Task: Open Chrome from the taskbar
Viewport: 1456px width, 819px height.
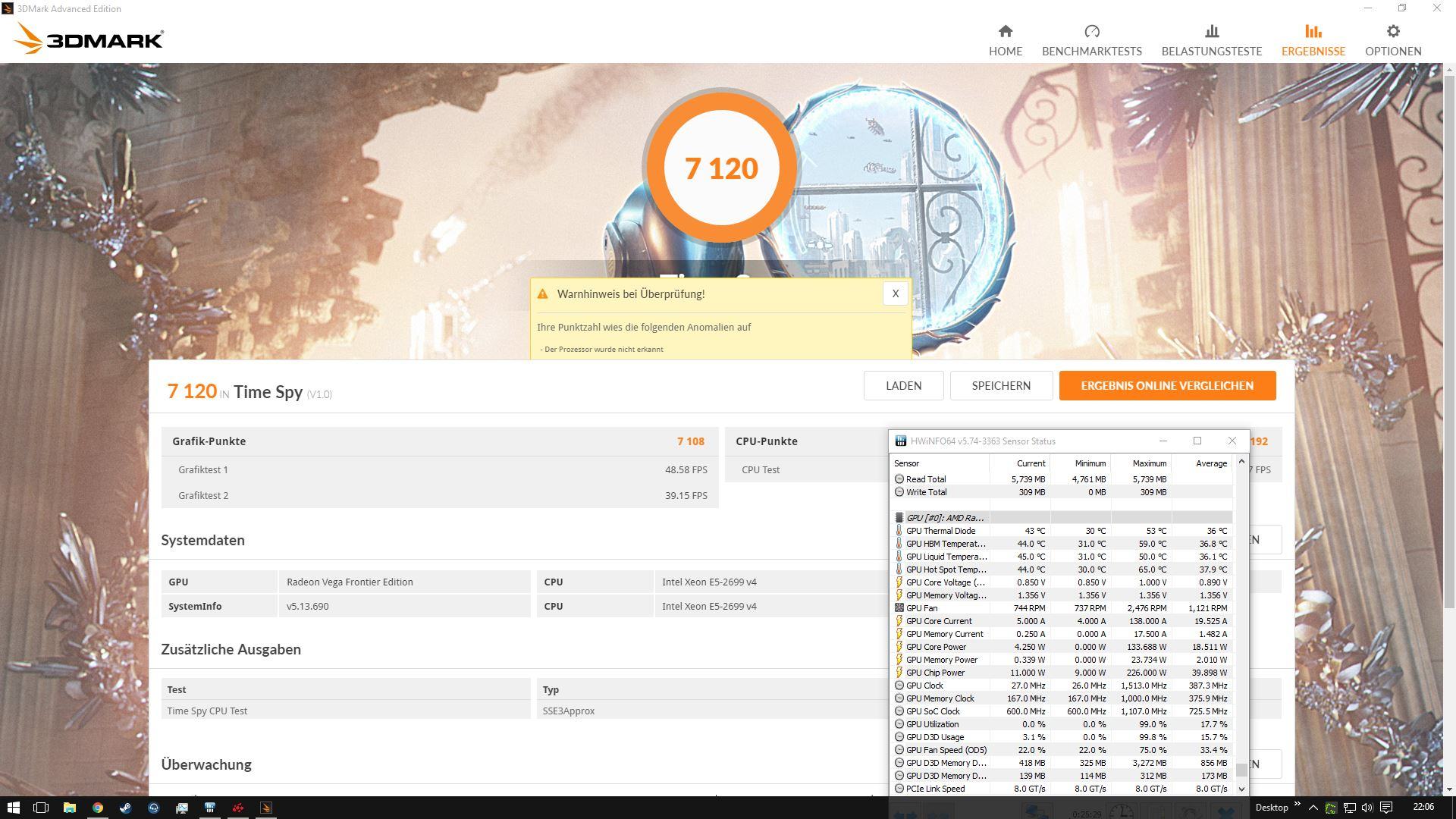Action: tap(98, 808)
